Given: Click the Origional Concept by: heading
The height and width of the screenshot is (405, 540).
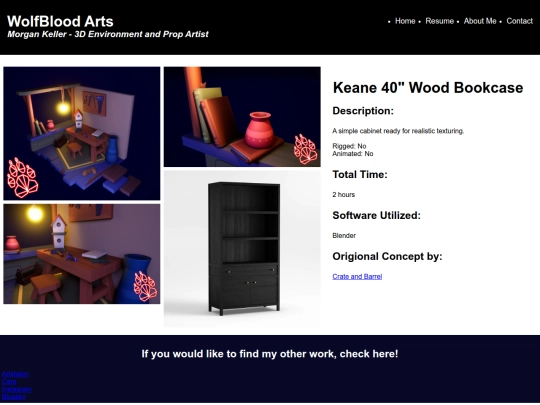Looking at the screenshot, I should point(387,257).
